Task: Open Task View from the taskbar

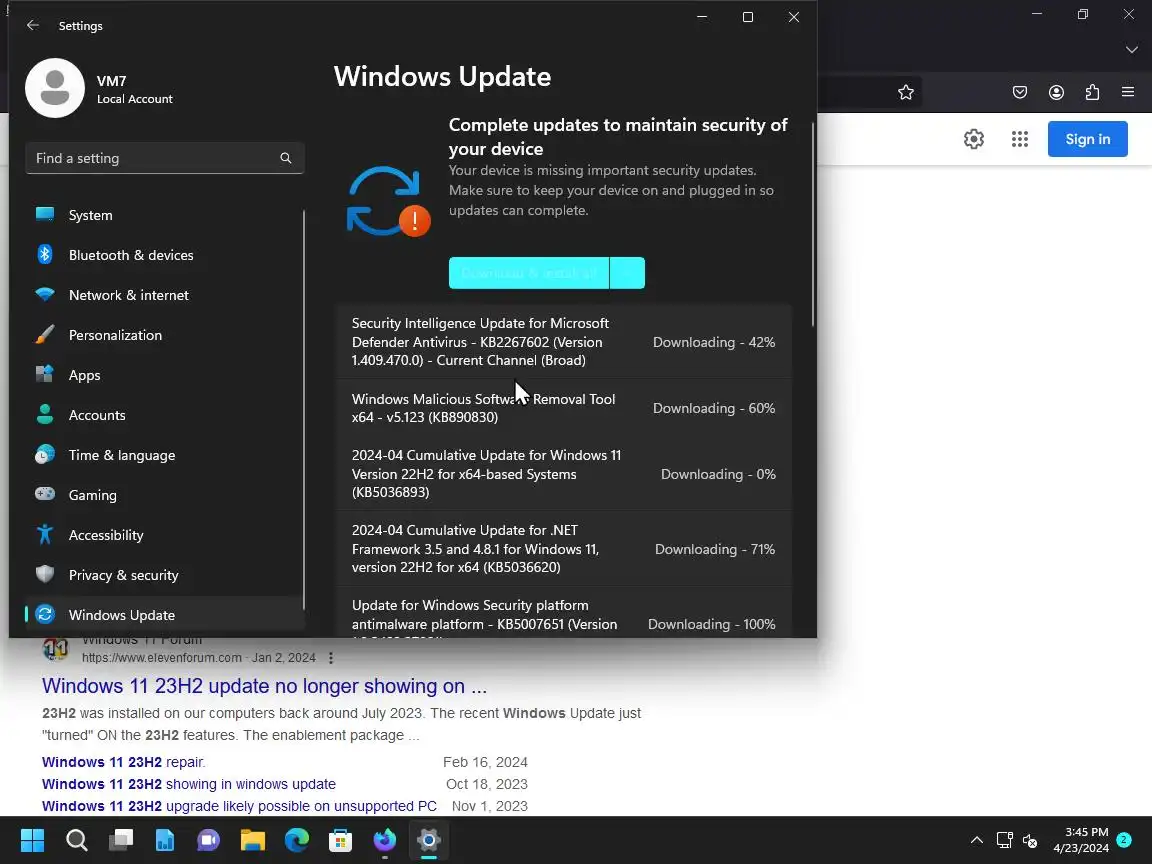Action: (x=120, y=840)
